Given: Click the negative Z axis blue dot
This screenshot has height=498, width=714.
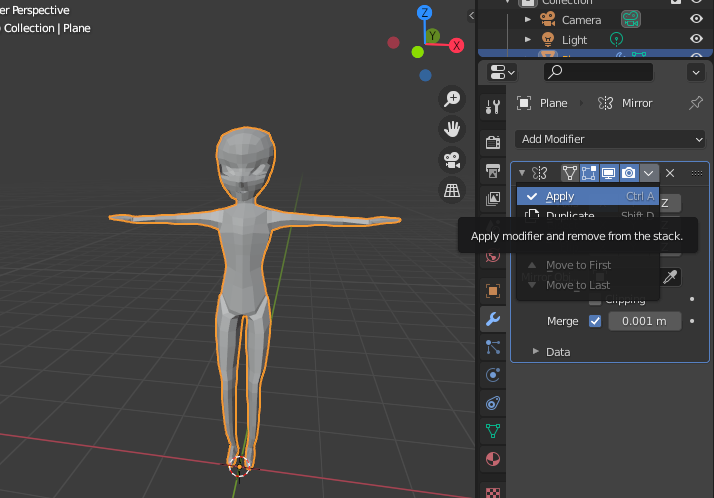Looking at the screenshot, I should click(x=425, y=75).
